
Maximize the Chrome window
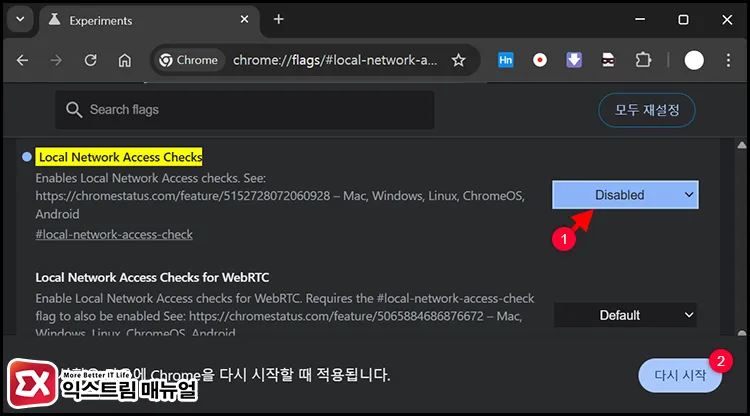[683, 20]
